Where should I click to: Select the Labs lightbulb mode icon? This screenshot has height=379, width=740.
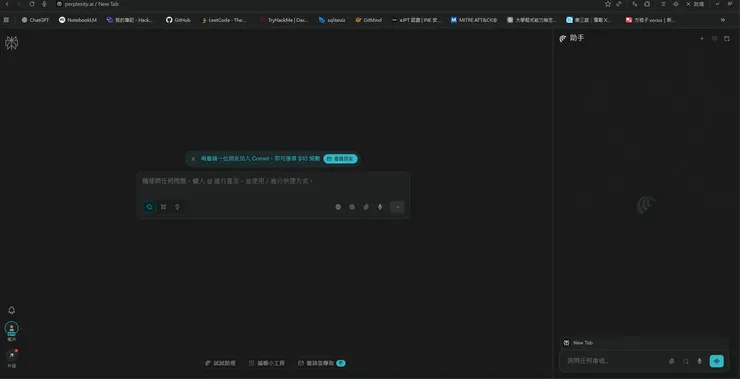pyautogui.click(x=177, y=207)
